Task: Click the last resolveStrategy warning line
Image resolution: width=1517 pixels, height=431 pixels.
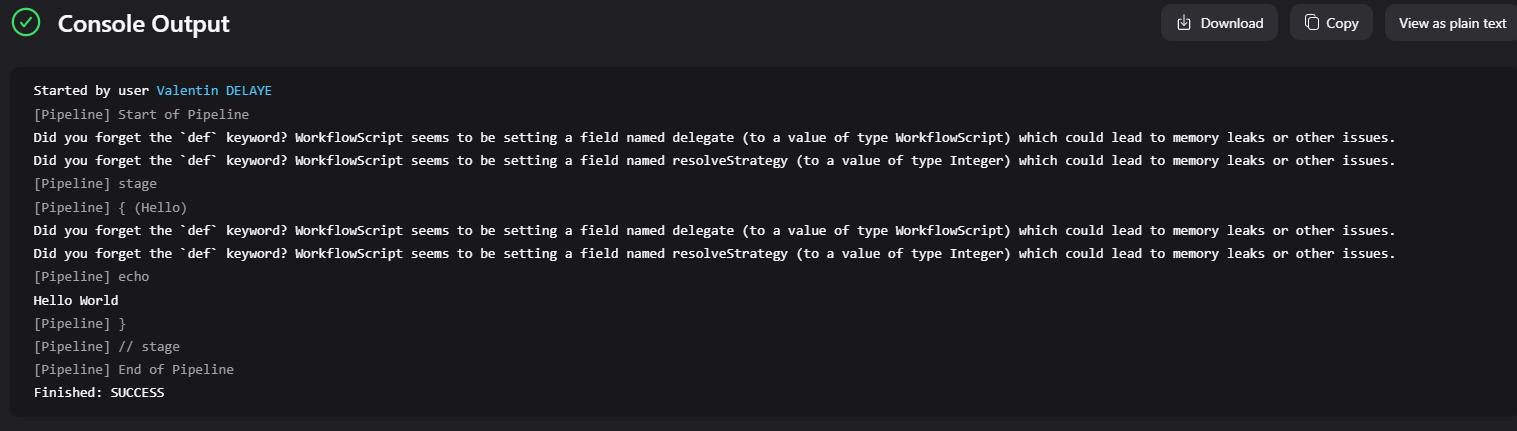Action: tap(713, 253)
